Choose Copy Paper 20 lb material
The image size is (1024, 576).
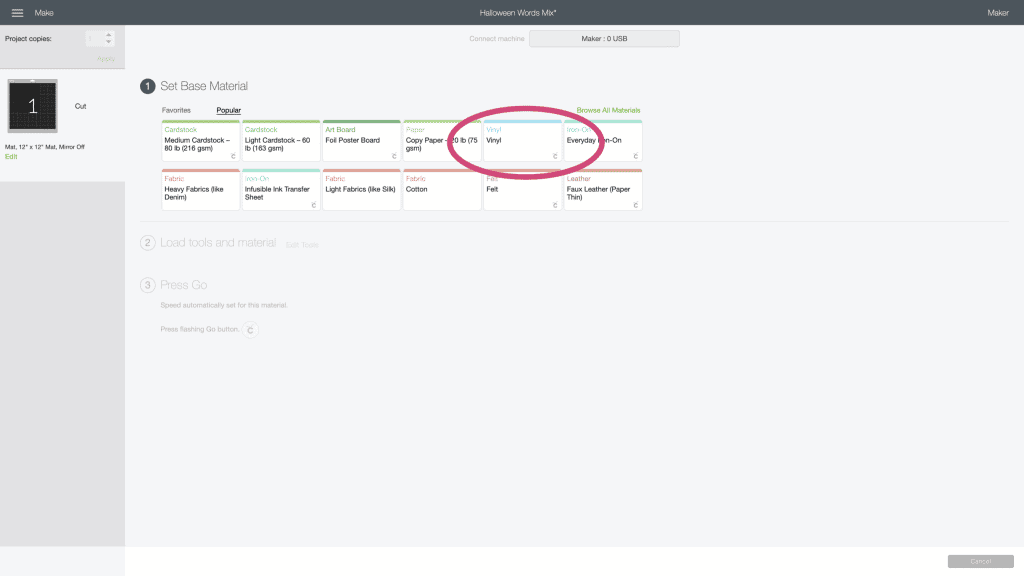[442, 140]
